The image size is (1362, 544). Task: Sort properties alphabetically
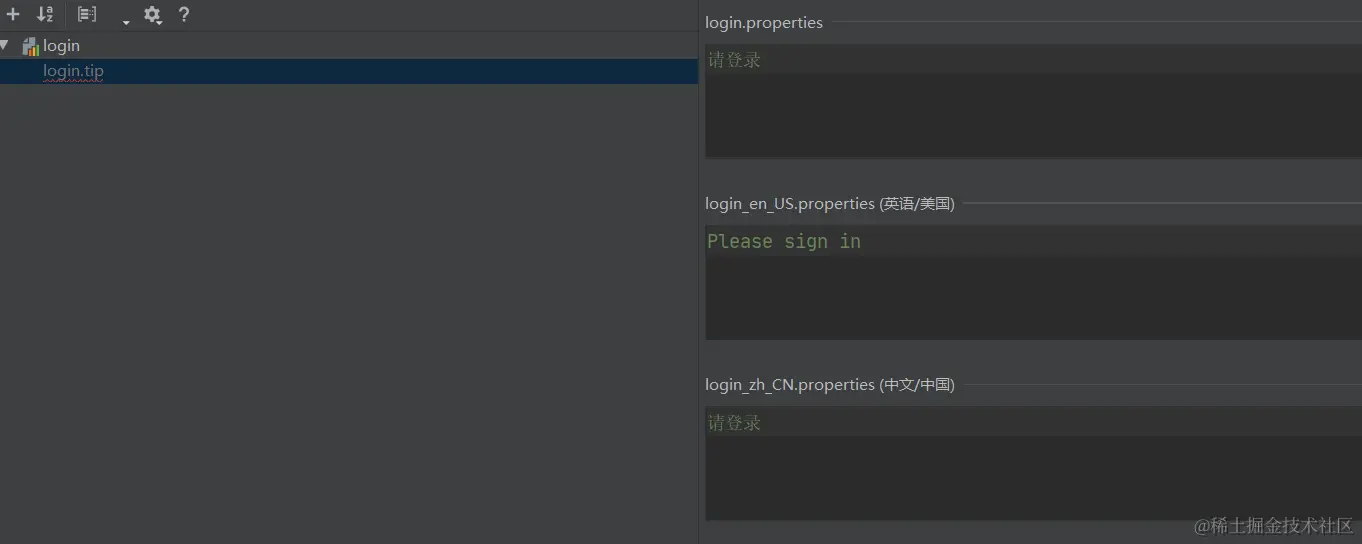45,15
